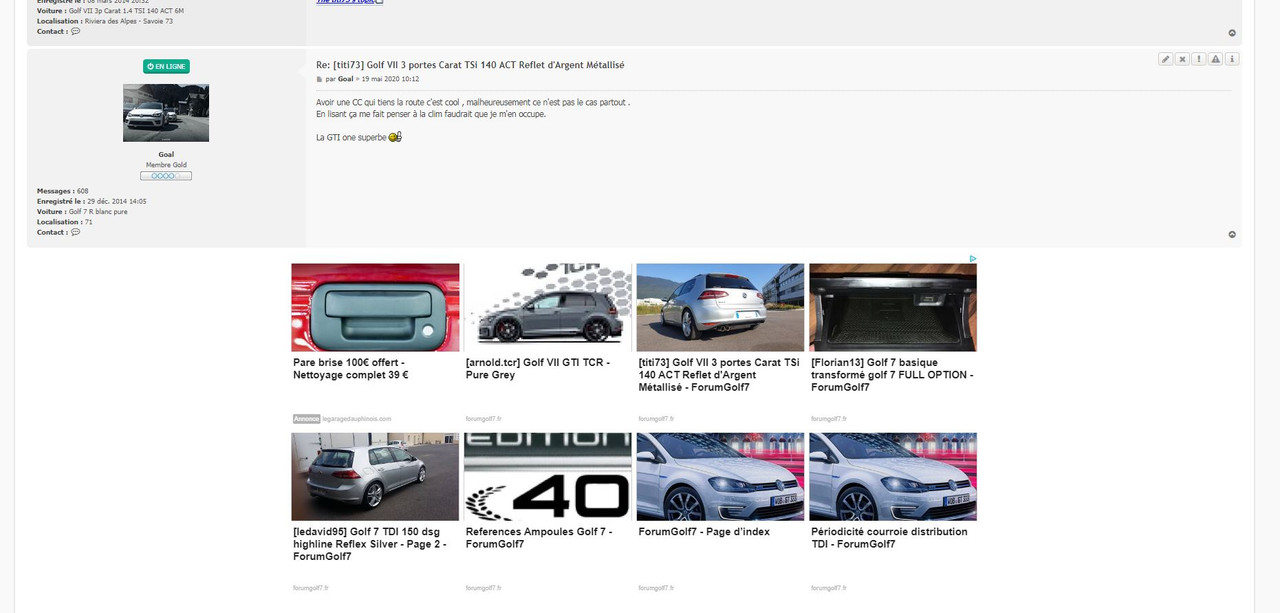The image size is (1280, 613).
Task: Jump to top from Goal's post arrow
Action: pyautogui.click(x=1232, y=235)
